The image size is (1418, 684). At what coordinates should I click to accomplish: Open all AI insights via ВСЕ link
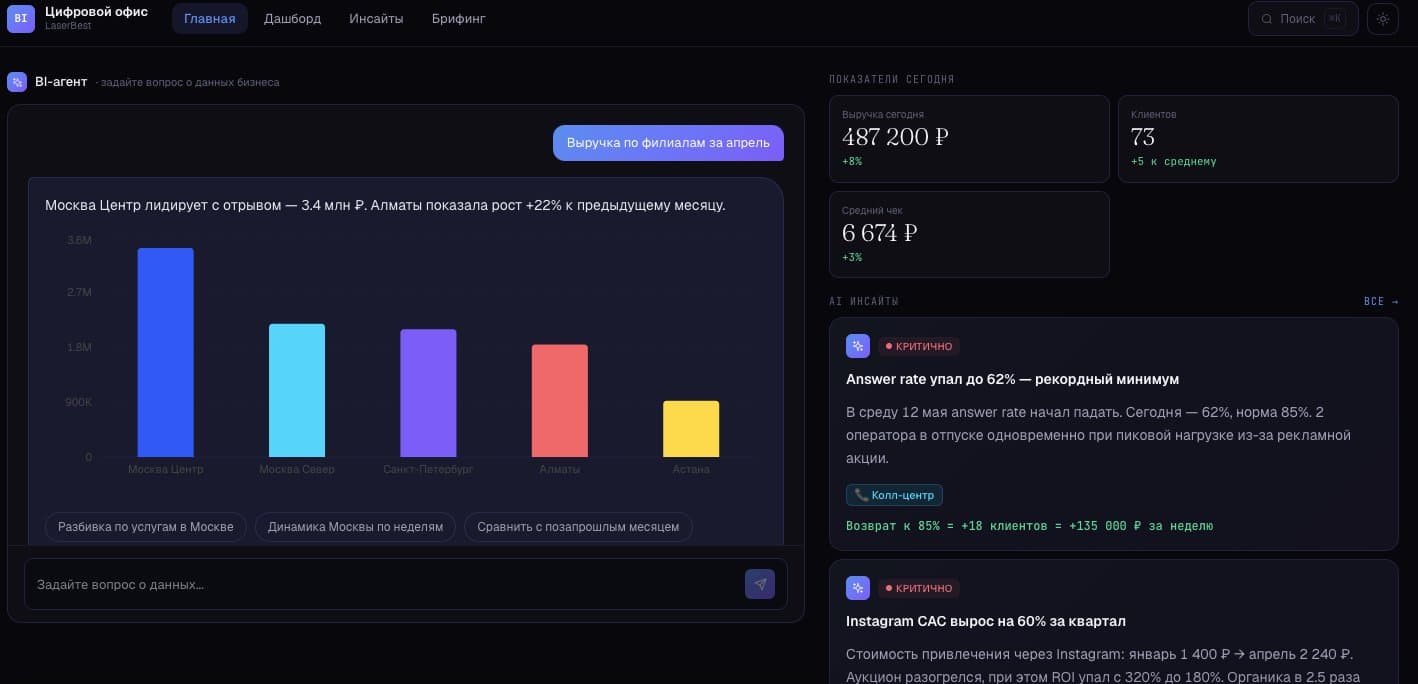pyautogui.click(x=1381, y=301)
